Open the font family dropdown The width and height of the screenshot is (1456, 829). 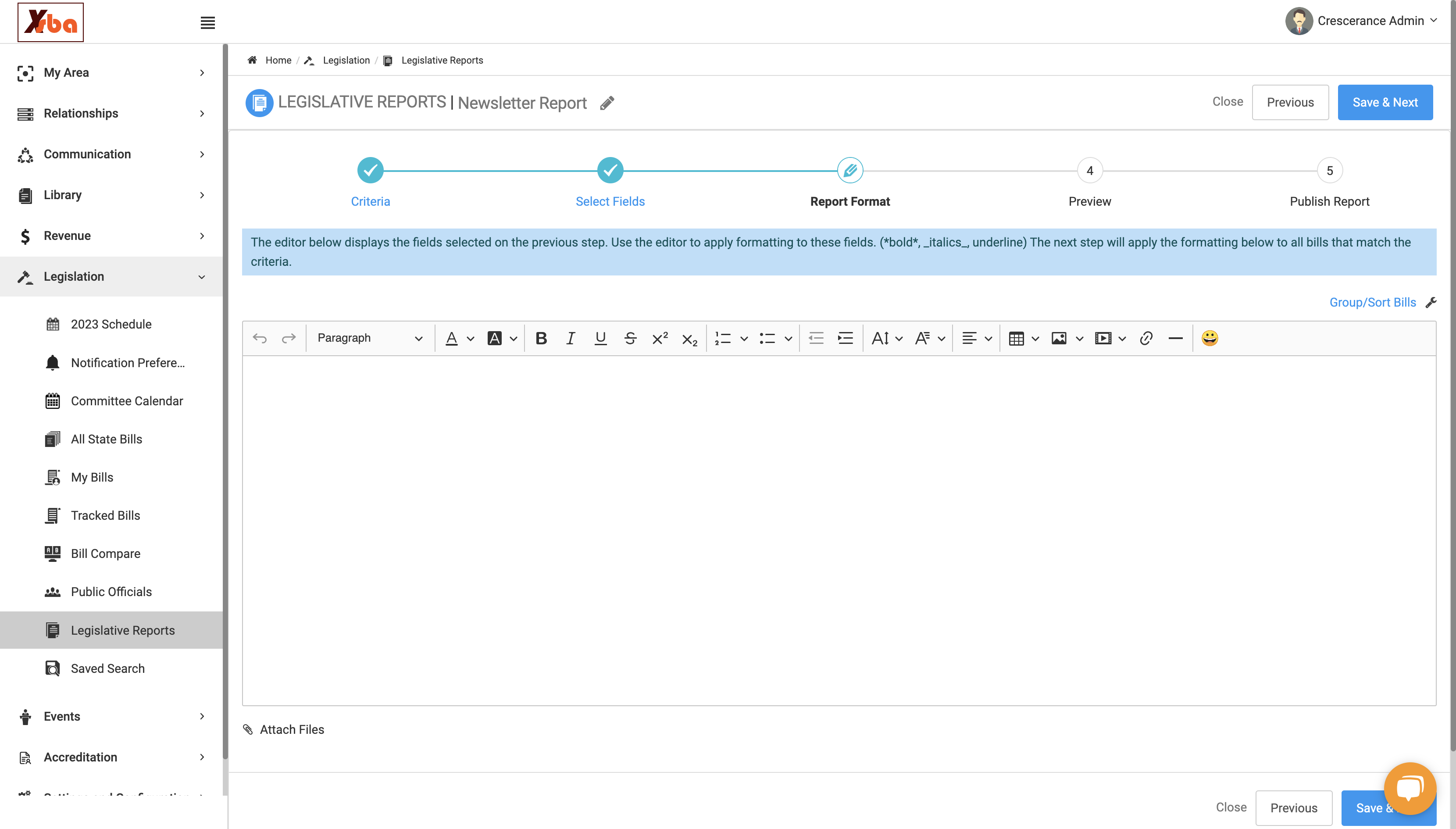click(929, 338)
